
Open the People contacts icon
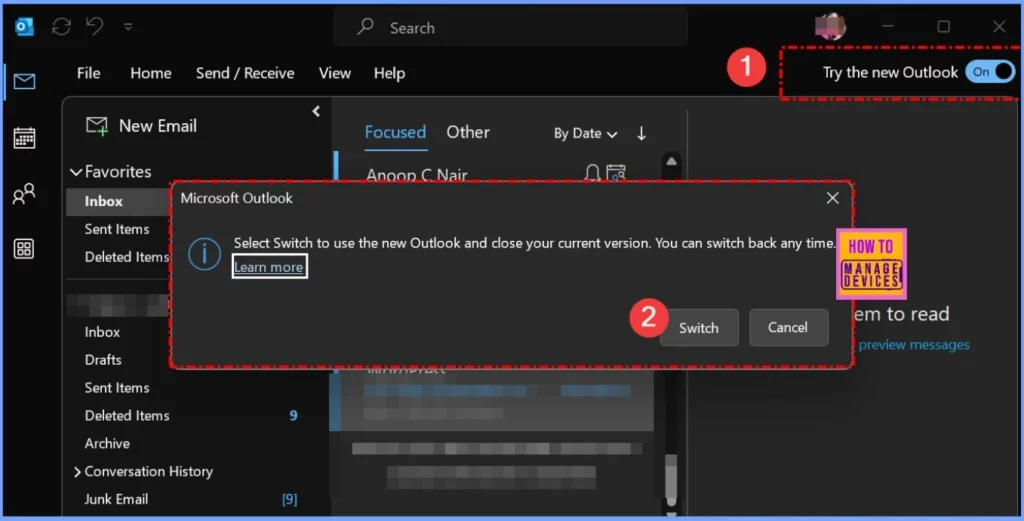[24, 194]
